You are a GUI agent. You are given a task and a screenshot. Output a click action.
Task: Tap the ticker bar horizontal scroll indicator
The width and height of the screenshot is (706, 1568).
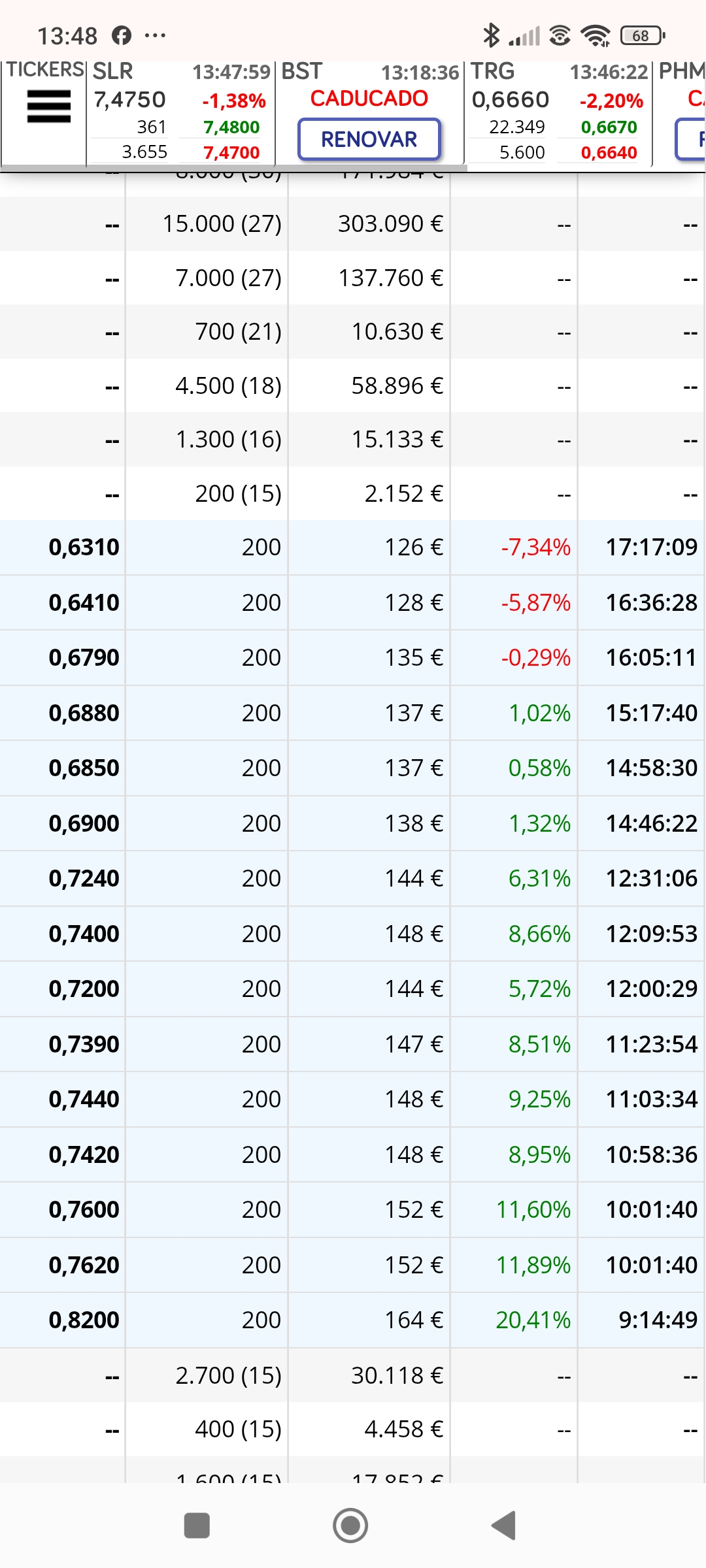[233, 169]
